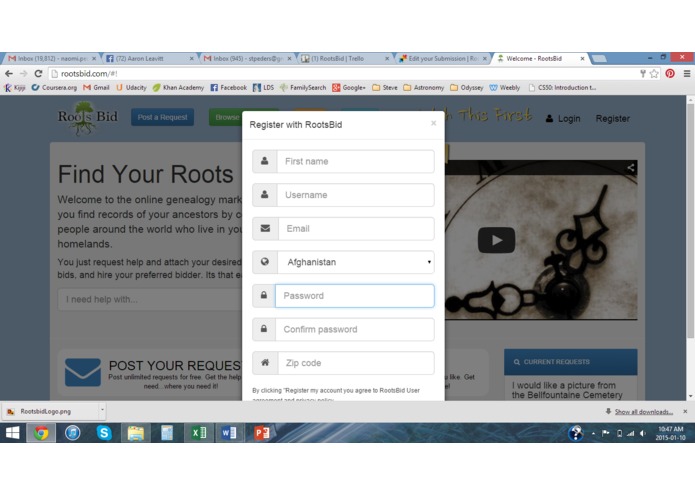Click the Password field
695x494 pixels.
pyautogui.click(x=355, y=296)
